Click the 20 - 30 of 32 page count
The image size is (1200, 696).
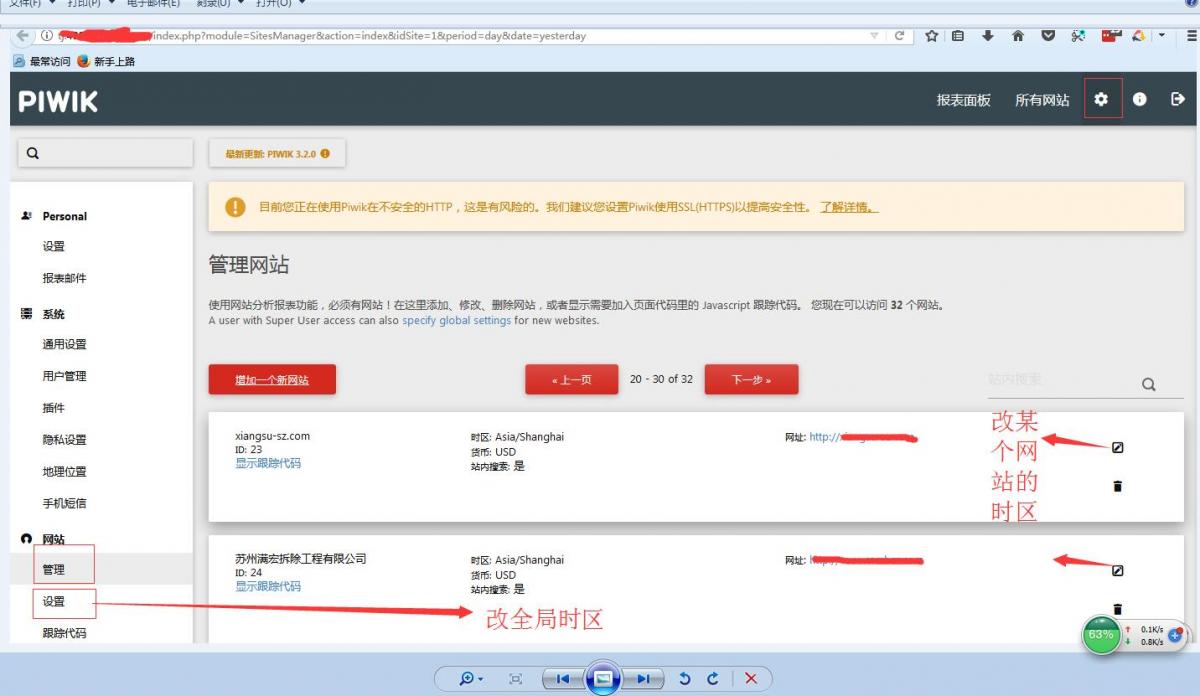[661, 379]
